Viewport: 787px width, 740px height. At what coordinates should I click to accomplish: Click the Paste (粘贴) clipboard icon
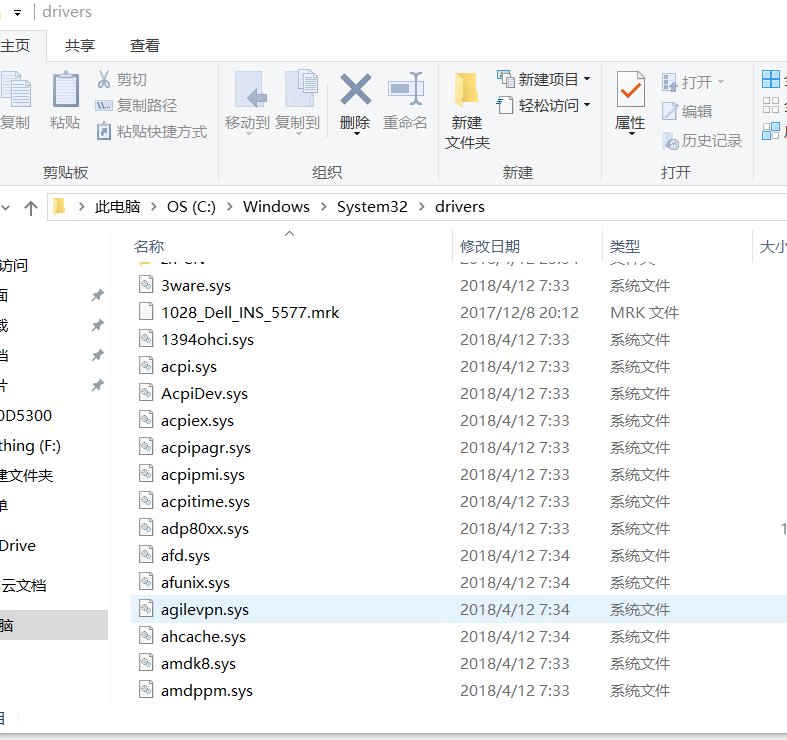66,89
